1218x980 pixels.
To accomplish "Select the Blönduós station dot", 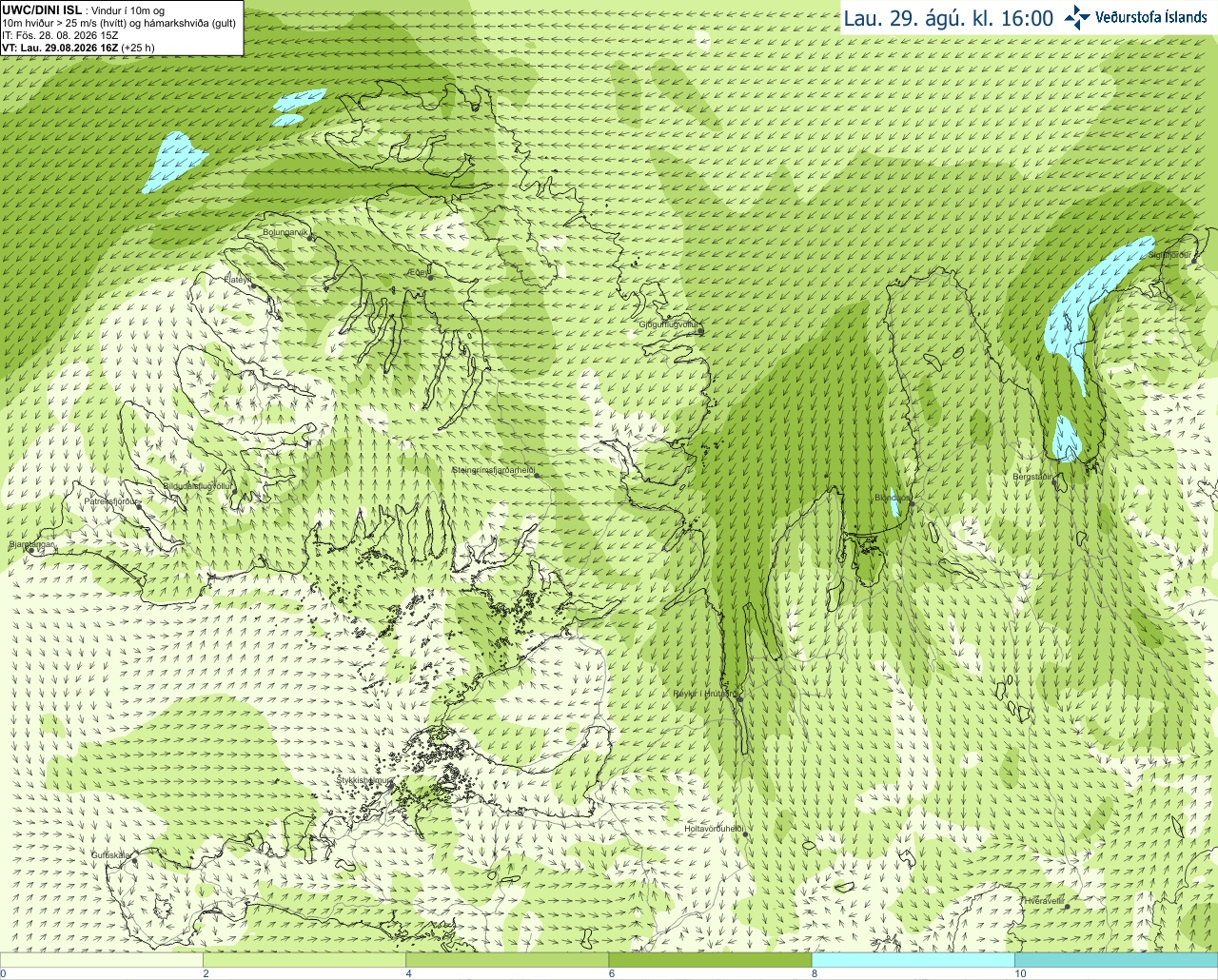I will click(912, 504).
